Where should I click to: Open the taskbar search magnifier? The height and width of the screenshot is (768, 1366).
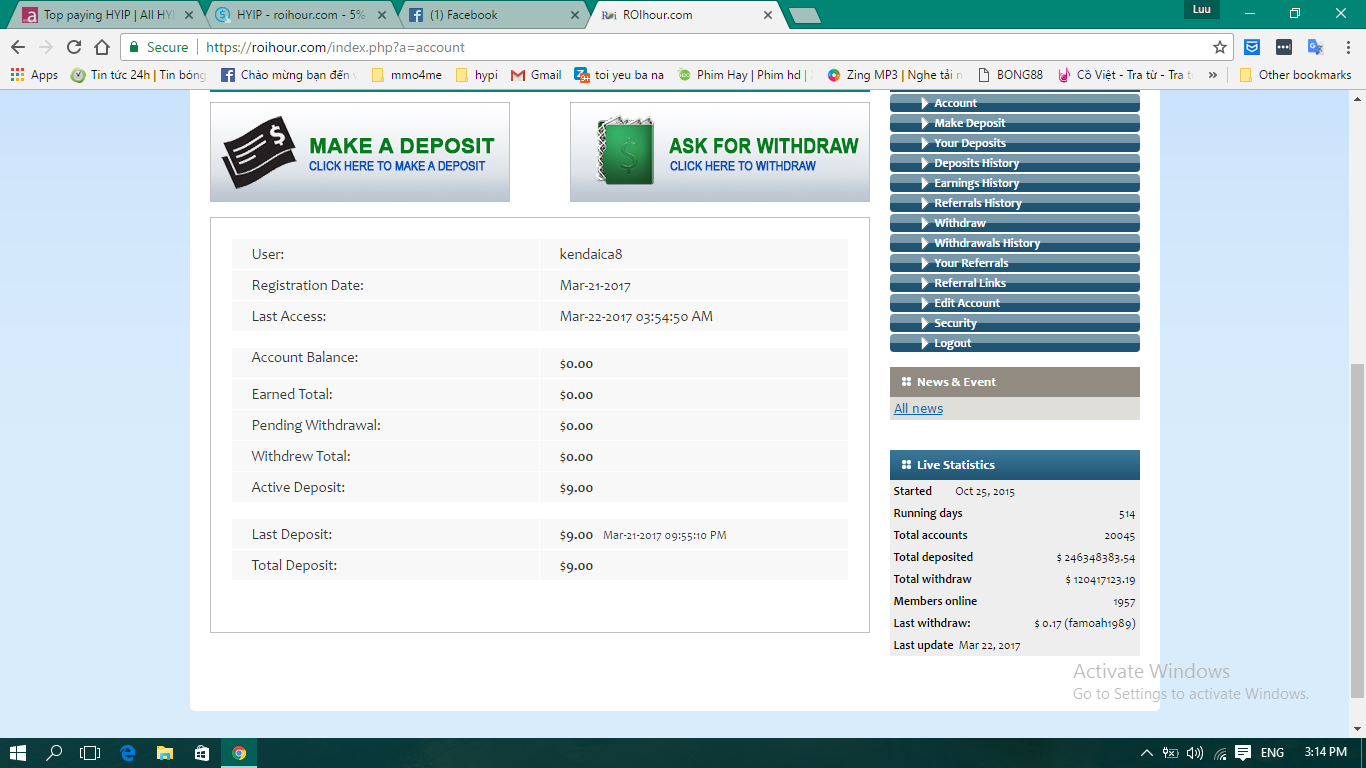tap(54, 753)
